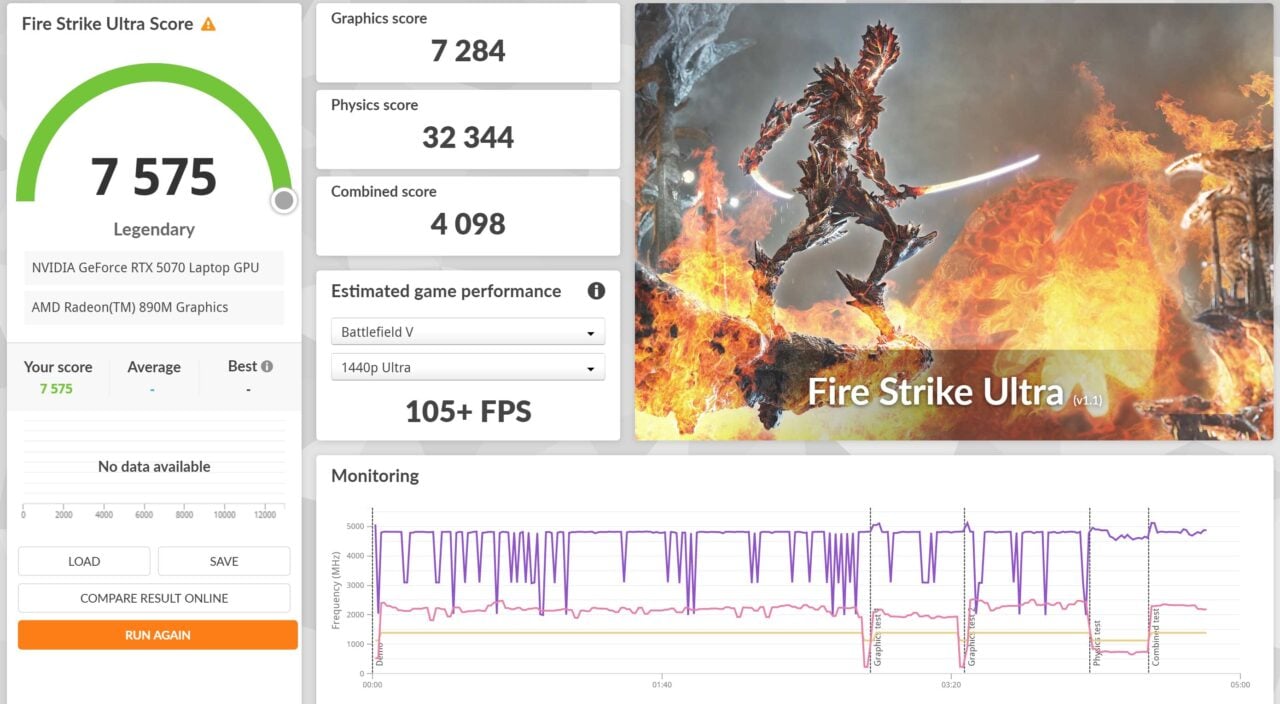The width and height of the screenshot is (1280, 704).
Task: Click the info icon next to Best
Action: [267, 366]
